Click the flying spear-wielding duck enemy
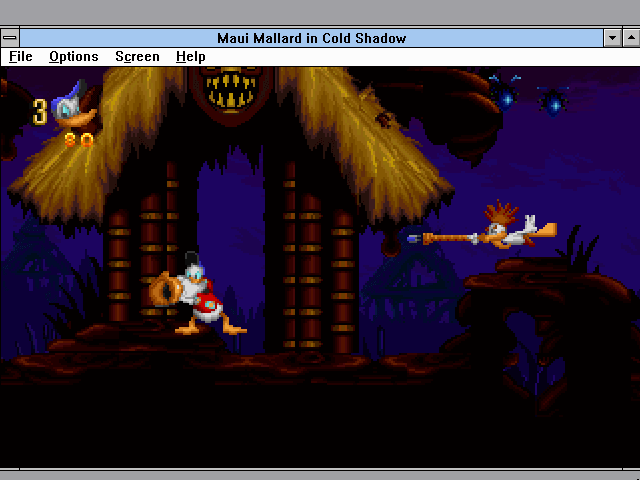This screenshot has height=480, width=640. point(505,231)
